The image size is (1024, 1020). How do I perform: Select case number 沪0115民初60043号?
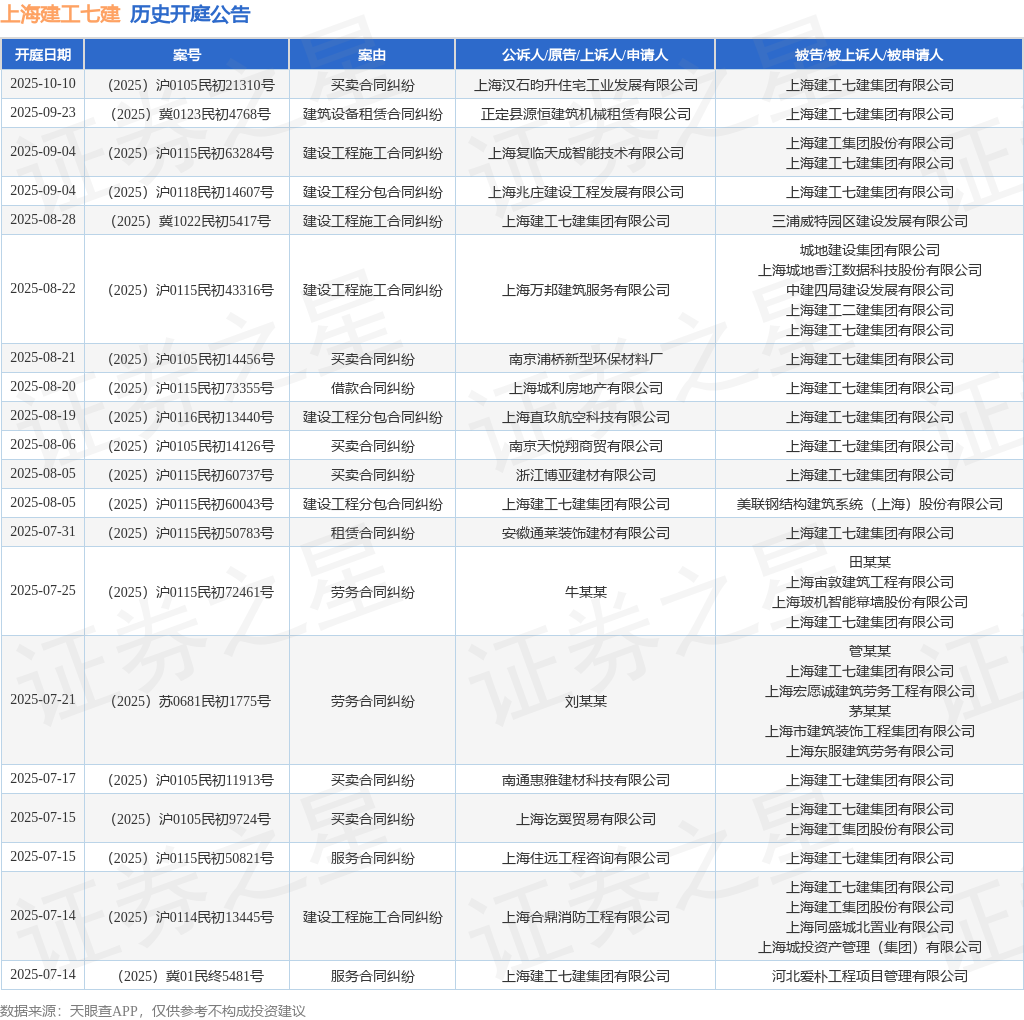click(x=191, y=504)
